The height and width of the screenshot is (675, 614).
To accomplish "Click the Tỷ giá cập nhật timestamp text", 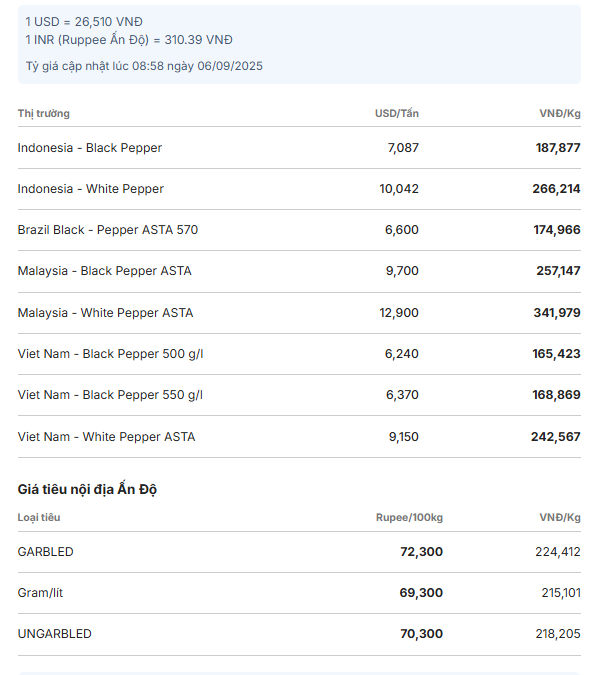I will (x=144, y=66).
